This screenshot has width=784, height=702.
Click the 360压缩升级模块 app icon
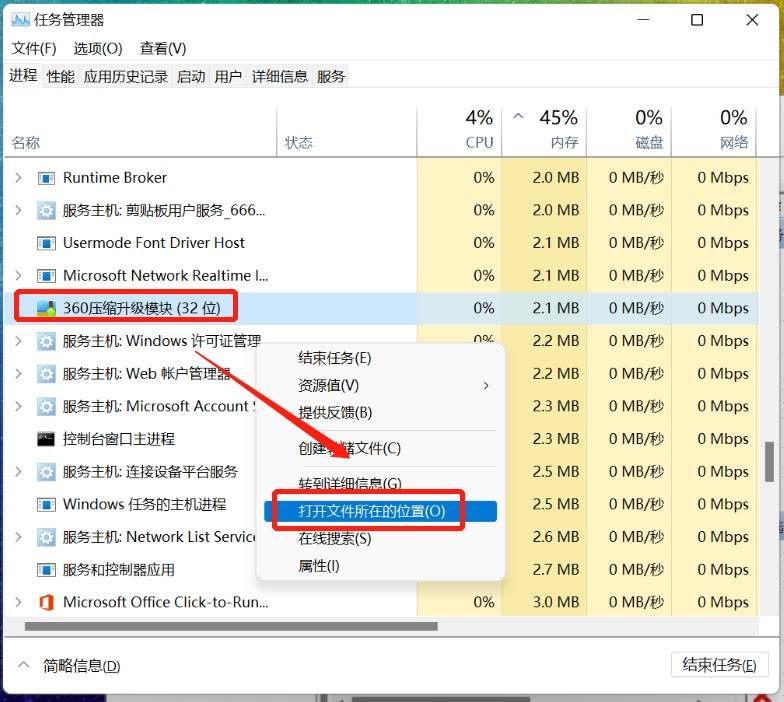pos(46,308)
